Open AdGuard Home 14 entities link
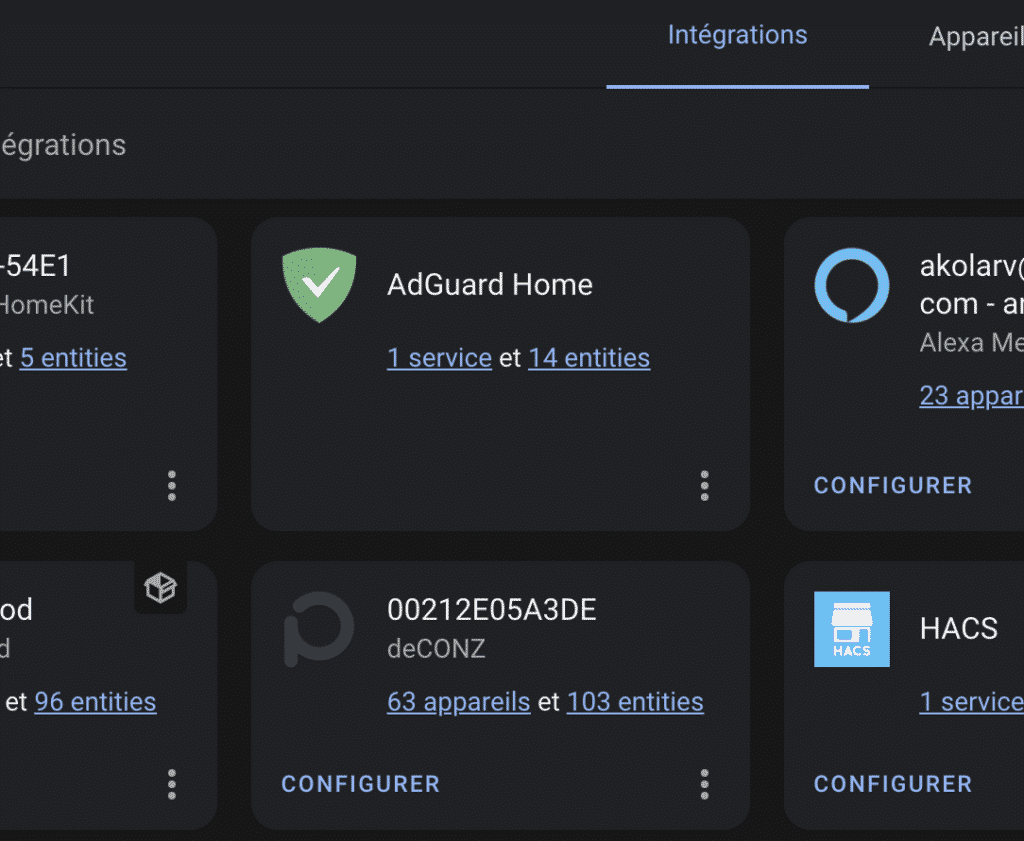The width and height of the screenshot is (1024, 841). coord(589,358)
